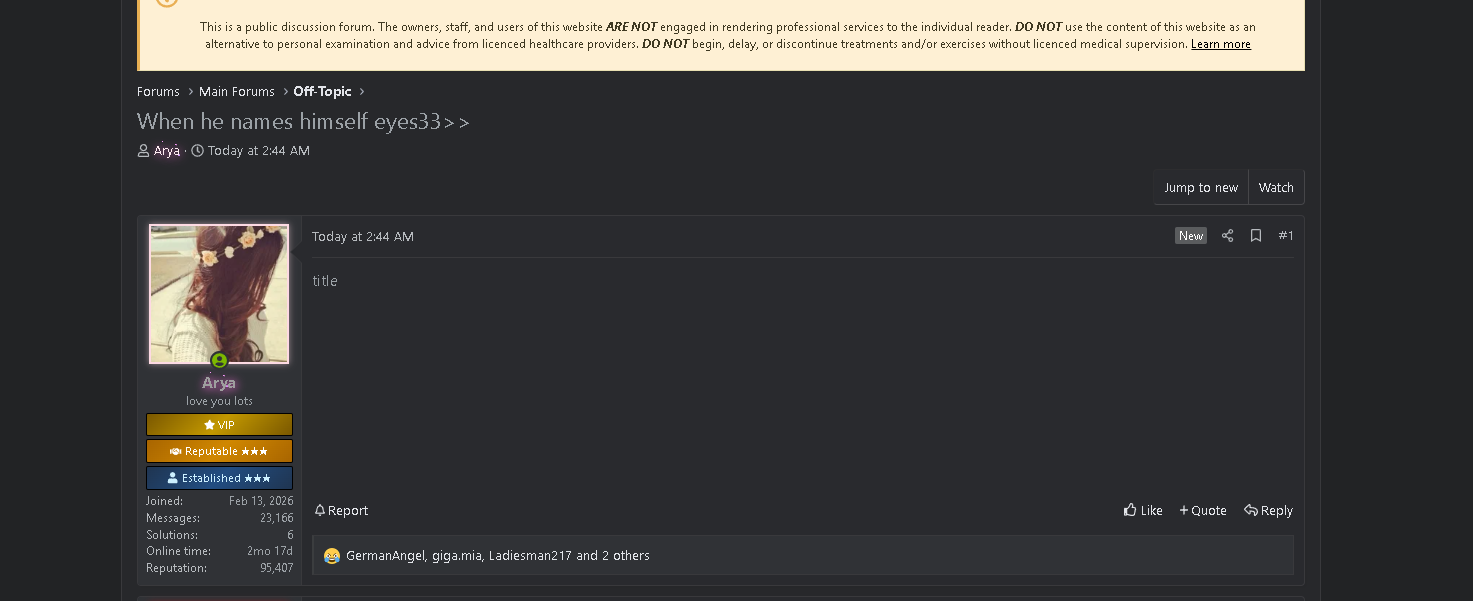Reply to the post
The width and height of the screenshot is (1473, 601).
point(1268,511)
